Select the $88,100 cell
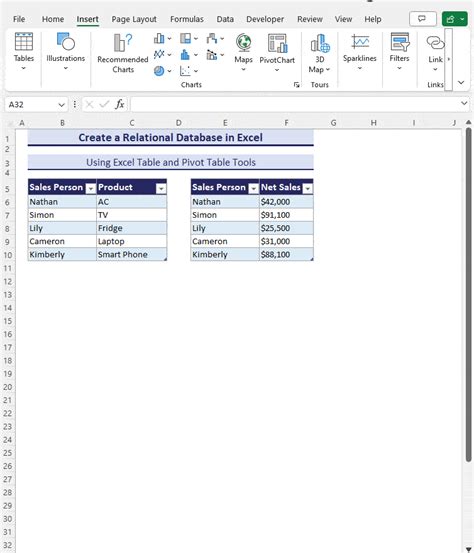 click(286, 254)
